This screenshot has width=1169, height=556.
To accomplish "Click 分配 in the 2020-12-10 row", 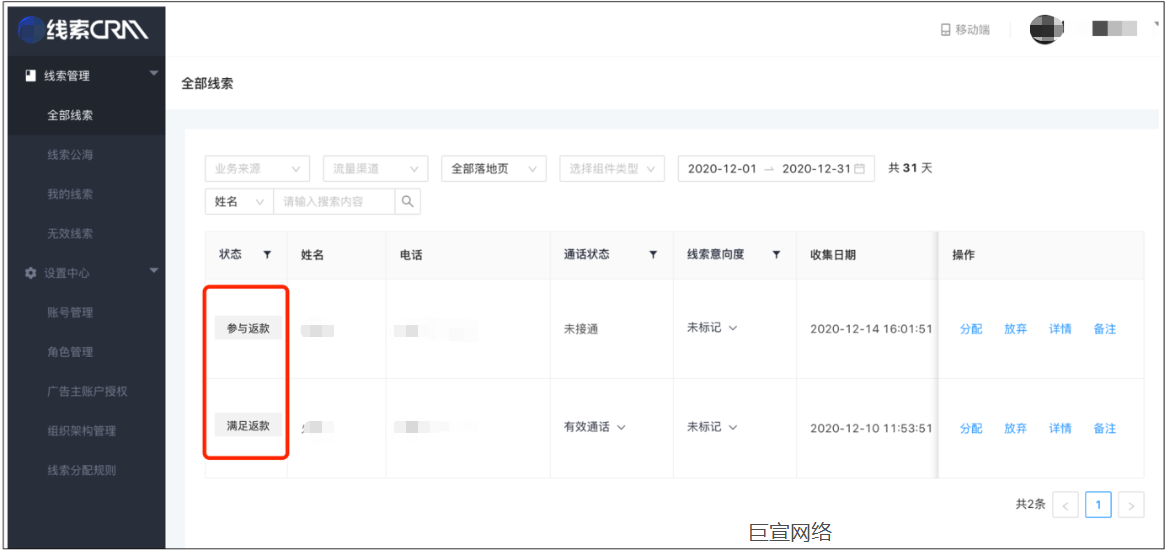I will click(x=971, y=429).
